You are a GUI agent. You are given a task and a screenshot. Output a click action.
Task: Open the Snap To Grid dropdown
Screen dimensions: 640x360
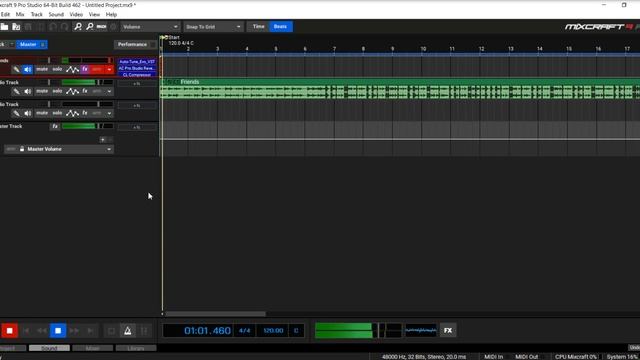pyautogui.click(x=213, y=27)
